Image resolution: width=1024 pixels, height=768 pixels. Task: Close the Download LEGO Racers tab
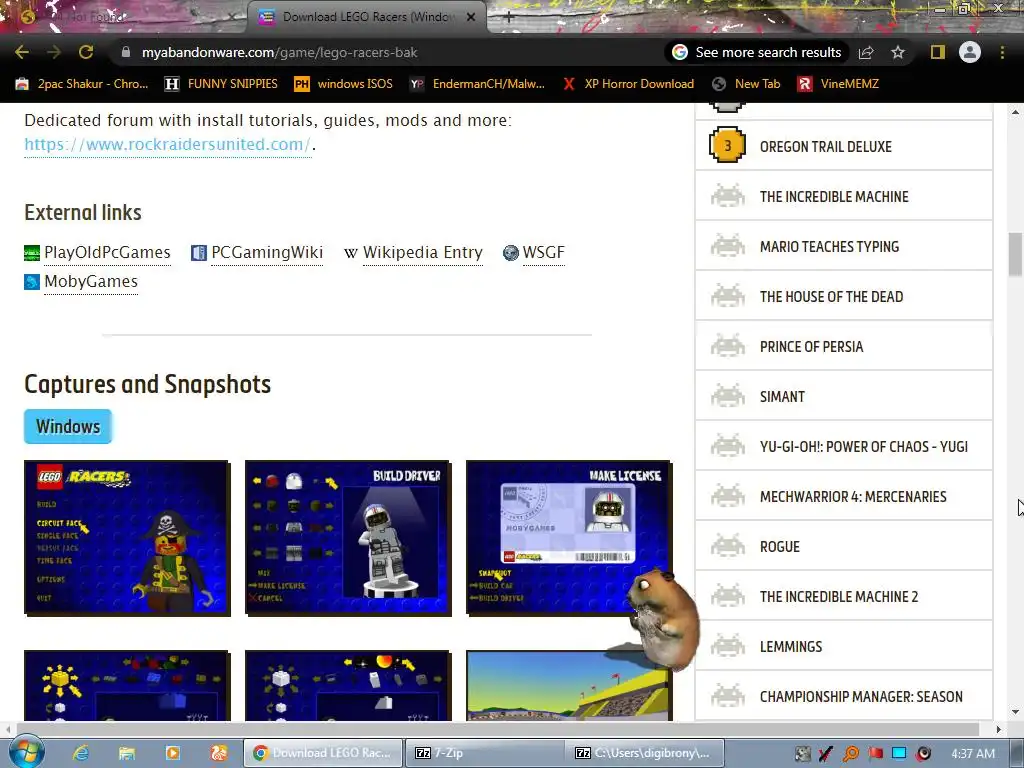(471, 17)
